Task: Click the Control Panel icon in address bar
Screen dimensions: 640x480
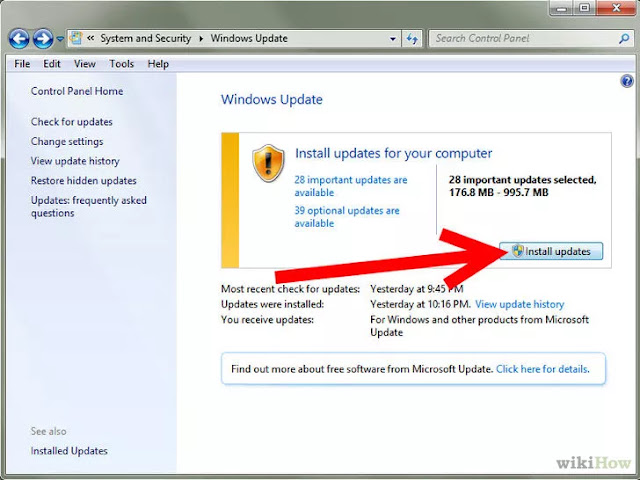Action: (x=76, y=38)
